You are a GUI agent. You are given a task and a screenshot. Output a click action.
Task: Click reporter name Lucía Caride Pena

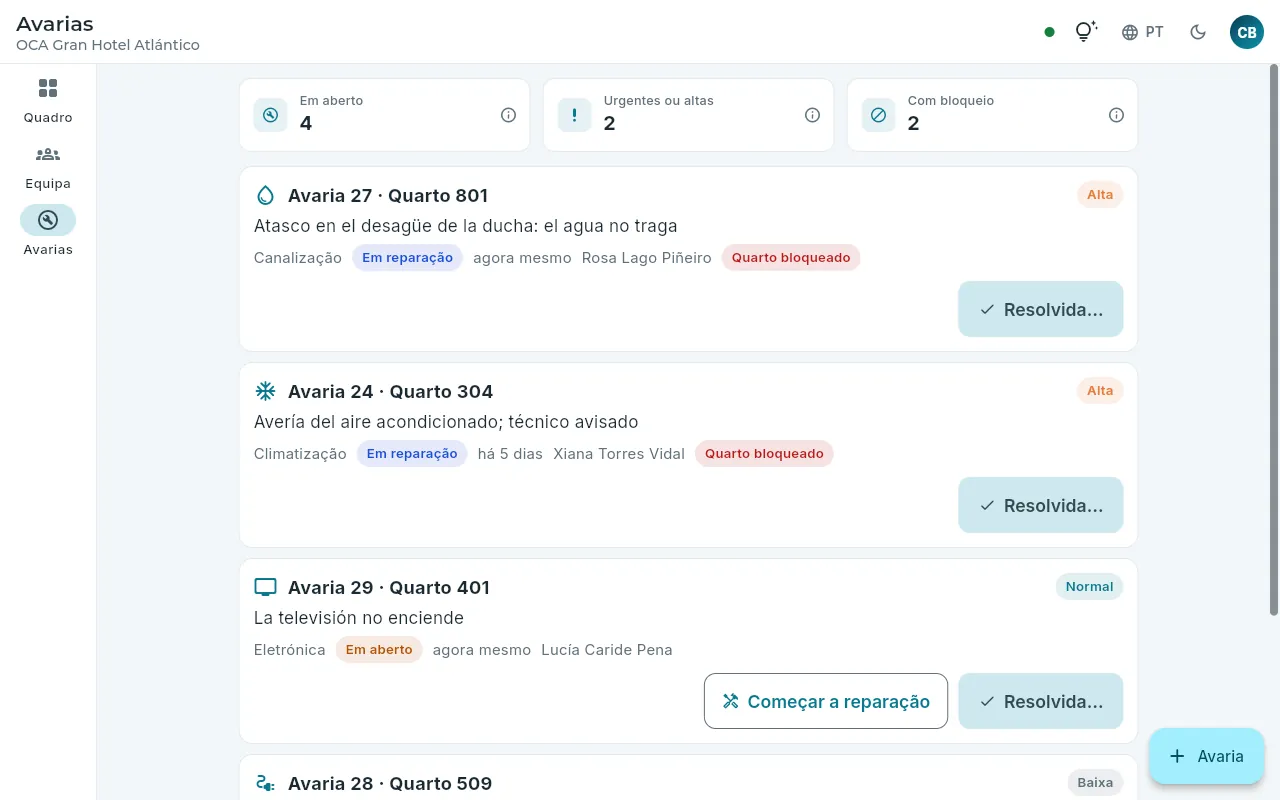pyautogui.click(x=607, y=650)
